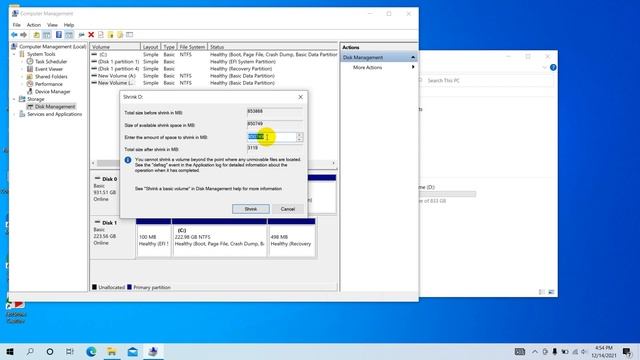Open the Help menu
Image resolution: width=640 pixels, height=360 pixels.
pos(69,25)
